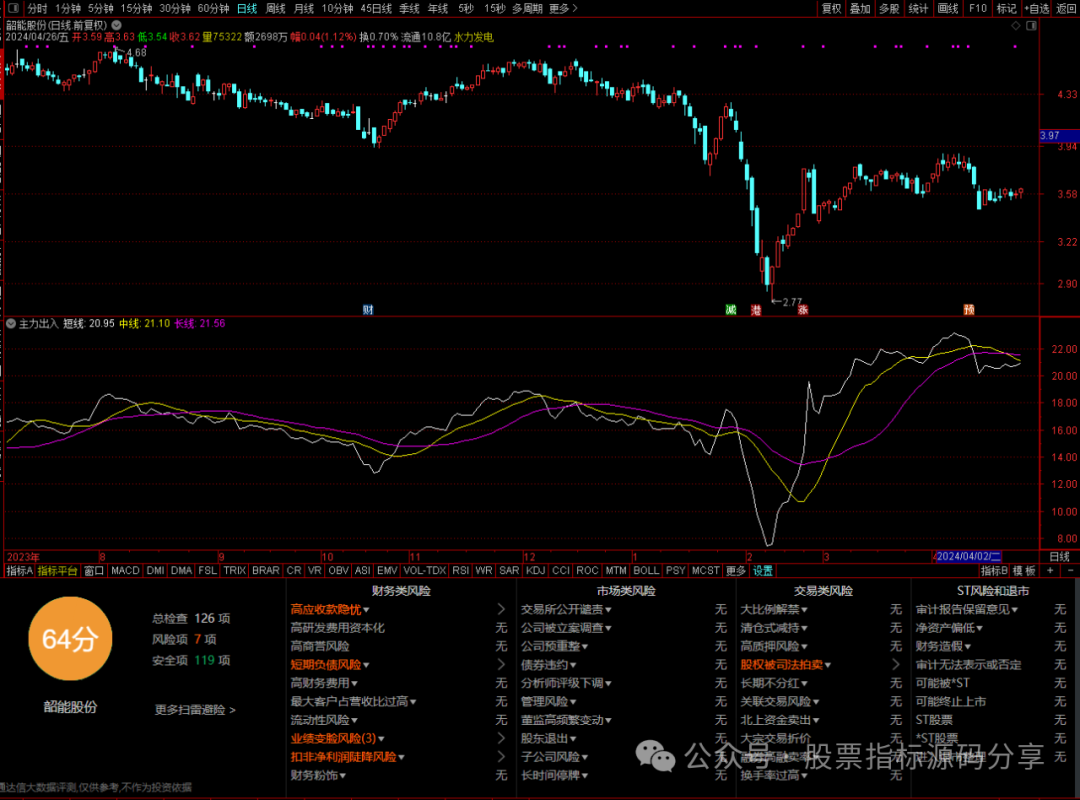The height and width of the screenshot is (800, 1080).
Task: Click the 叠加 overlay toolbar button
Action: point(860,8)
